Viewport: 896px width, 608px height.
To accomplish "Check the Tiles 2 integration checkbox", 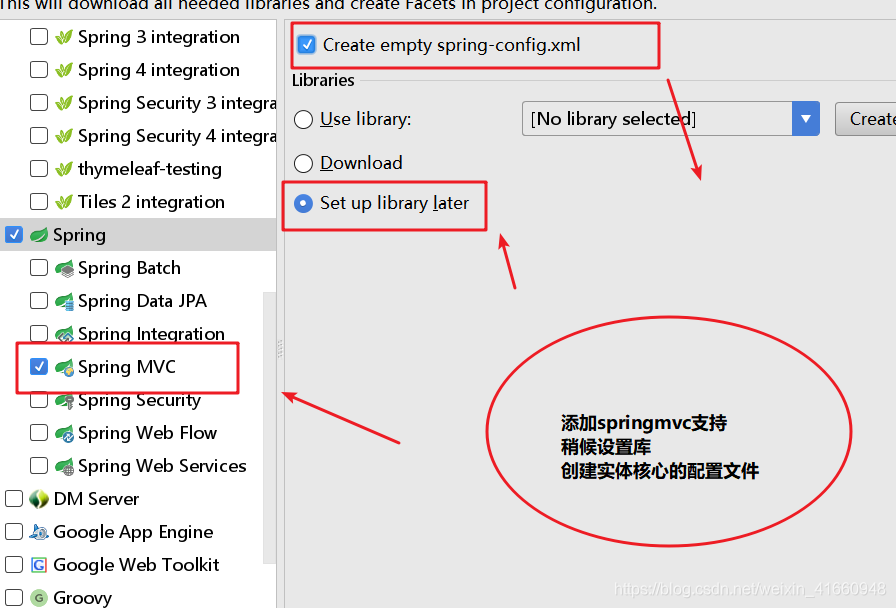I will pyautogui.click(x=39, y=202).
